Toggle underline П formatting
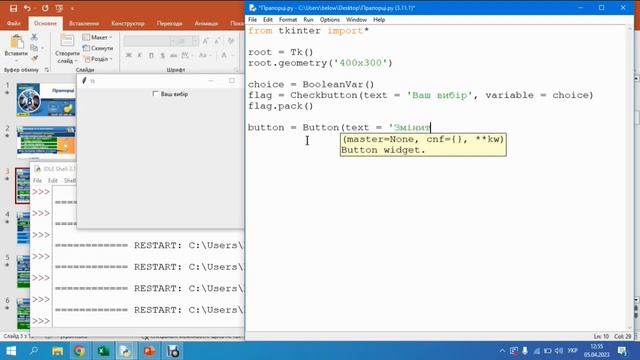Image resolution: width=640 pixels, height=360 pixels. (151, 55)
